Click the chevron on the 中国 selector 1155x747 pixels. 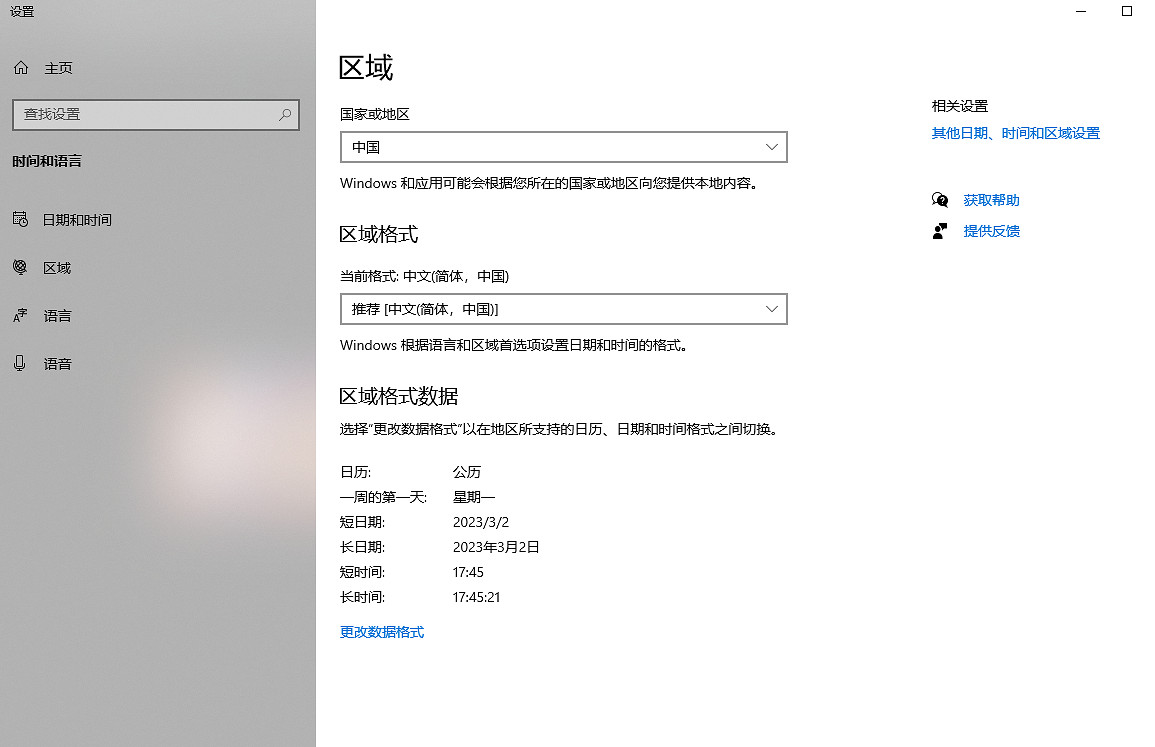tap(771, 147)
